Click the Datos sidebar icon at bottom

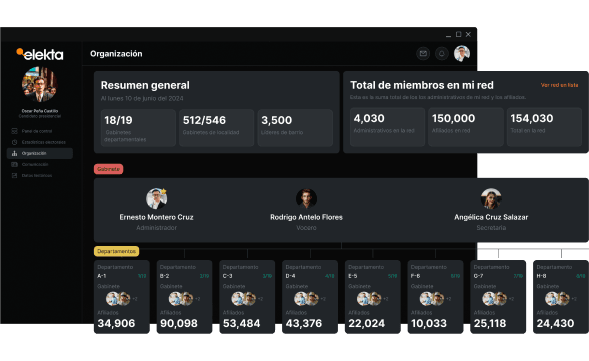[x=14, y=175]
